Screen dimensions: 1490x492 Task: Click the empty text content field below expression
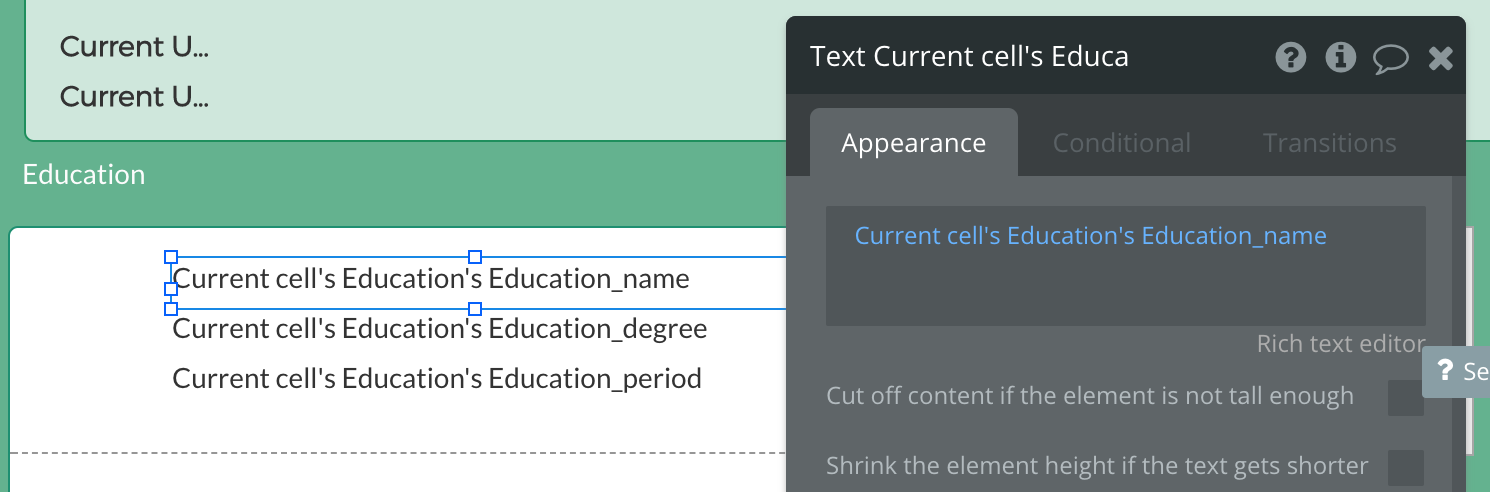(x=1125, y=290)
